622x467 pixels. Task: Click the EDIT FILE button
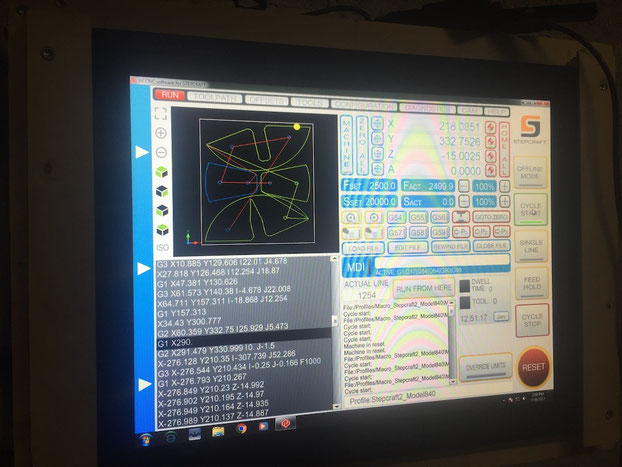coord(408,247)
